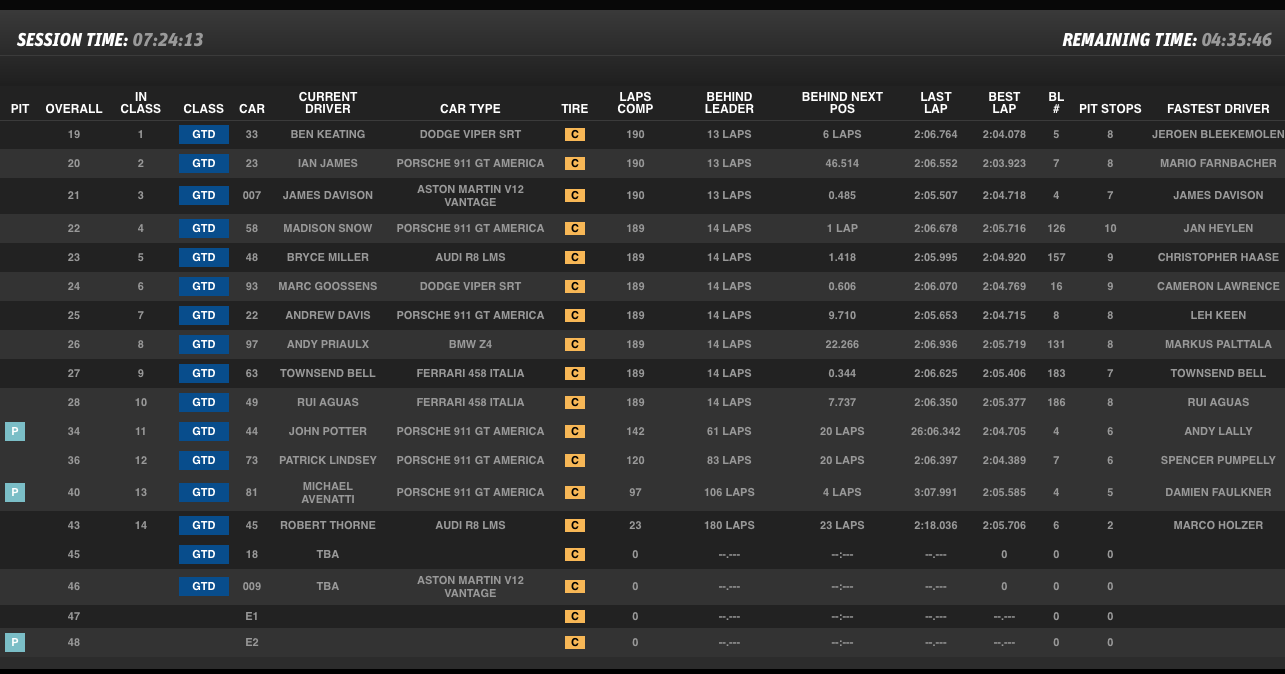The height and width of the screenshot is (674, 1285).
Task: Click last lap time 26:06.342
Action: [935, 431]
